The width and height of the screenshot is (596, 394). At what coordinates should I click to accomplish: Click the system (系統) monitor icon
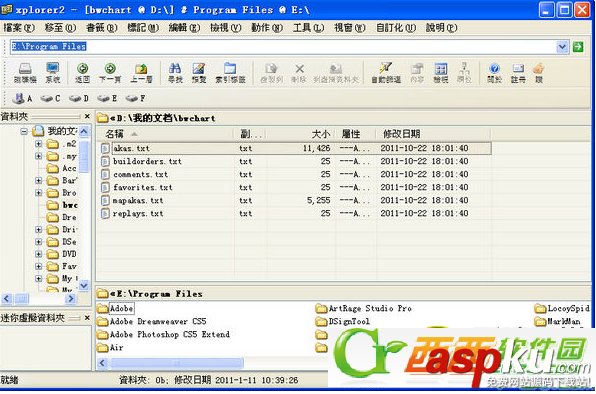(x=52, y=73)
